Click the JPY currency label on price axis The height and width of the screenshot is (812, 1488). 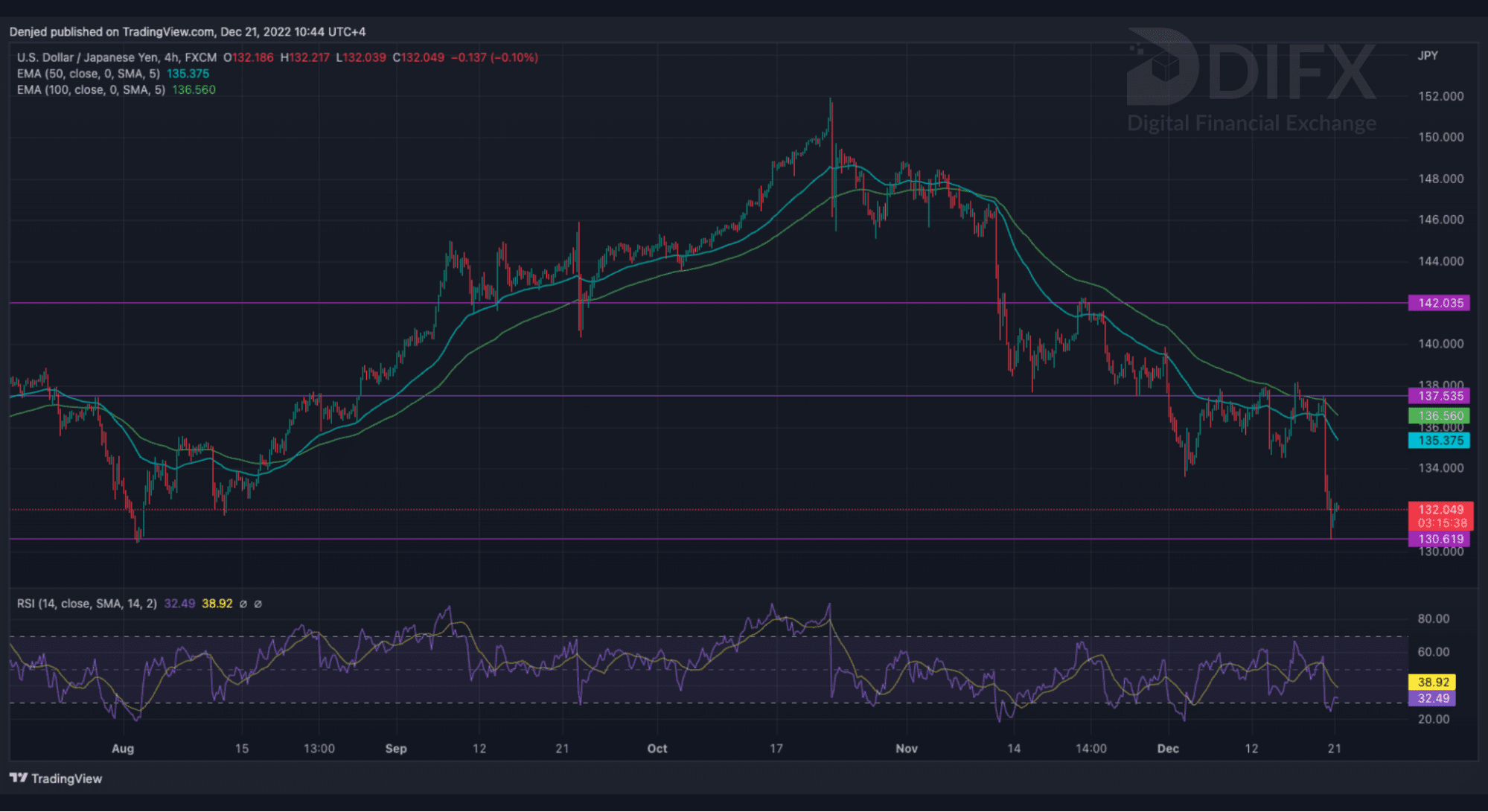(x=1427, y=56)
